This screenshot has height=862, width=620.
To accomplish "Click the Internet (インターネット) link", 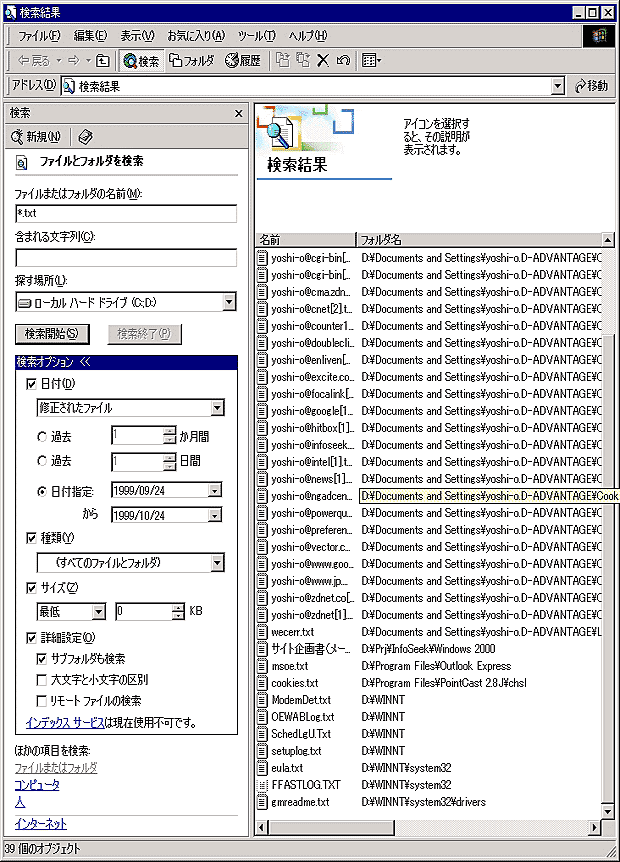I will click(x=41, y=824).
